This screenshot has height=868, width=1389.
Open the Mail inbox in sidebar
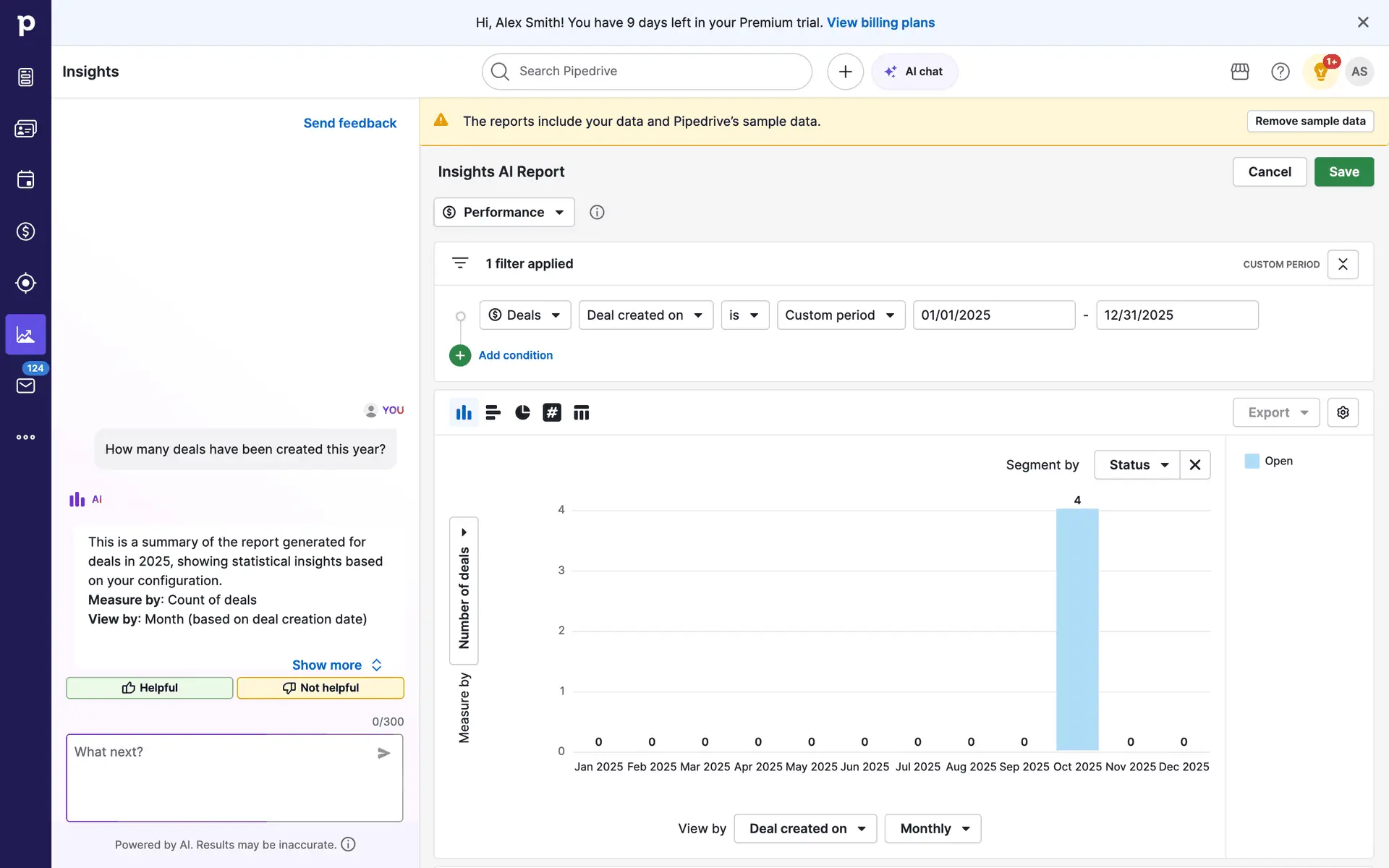coord(25,386)
